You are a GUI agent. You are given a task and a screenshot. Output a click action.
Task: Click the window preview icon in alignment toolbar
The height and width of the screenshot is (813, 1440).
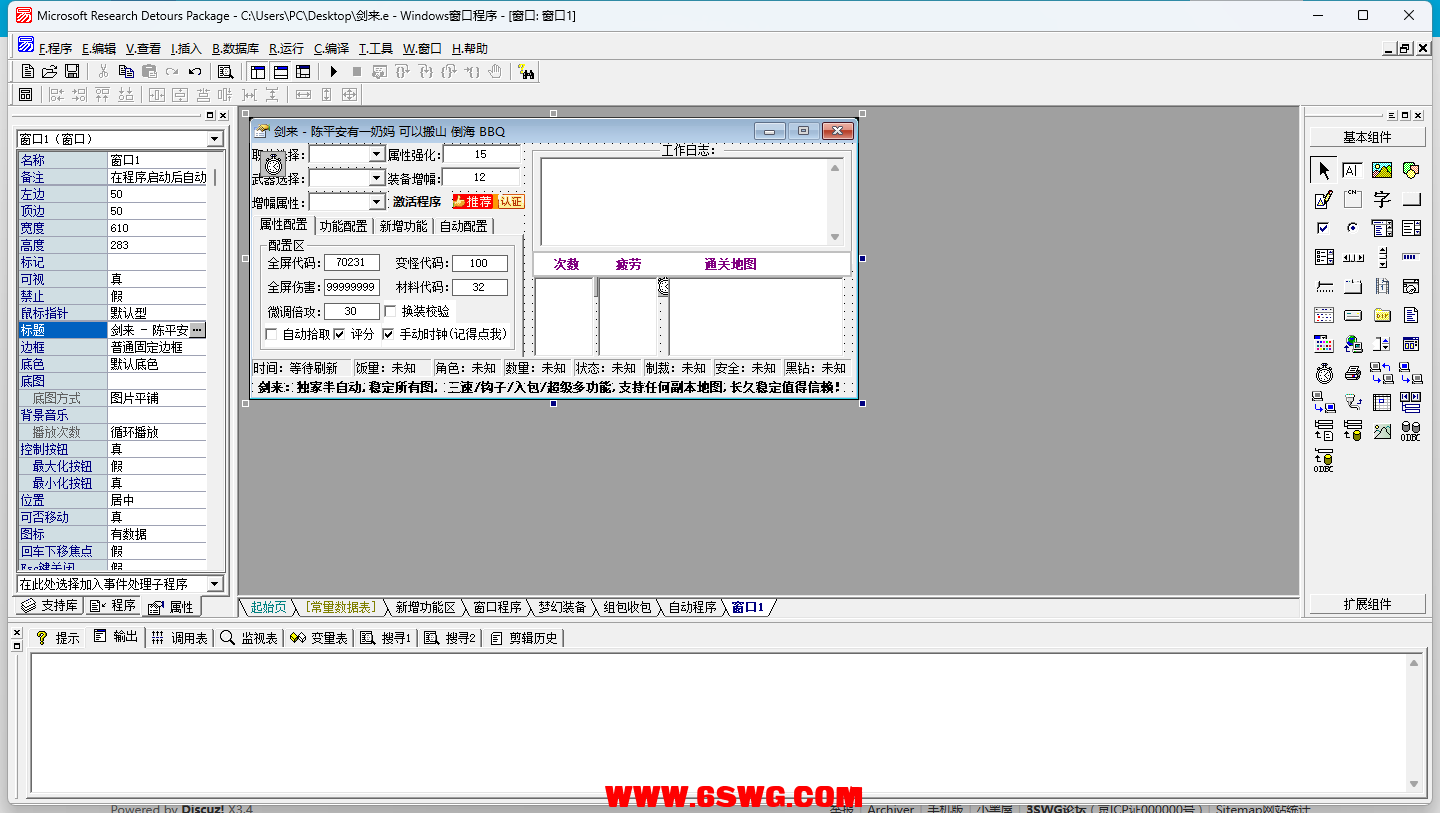tap(26, 94)
